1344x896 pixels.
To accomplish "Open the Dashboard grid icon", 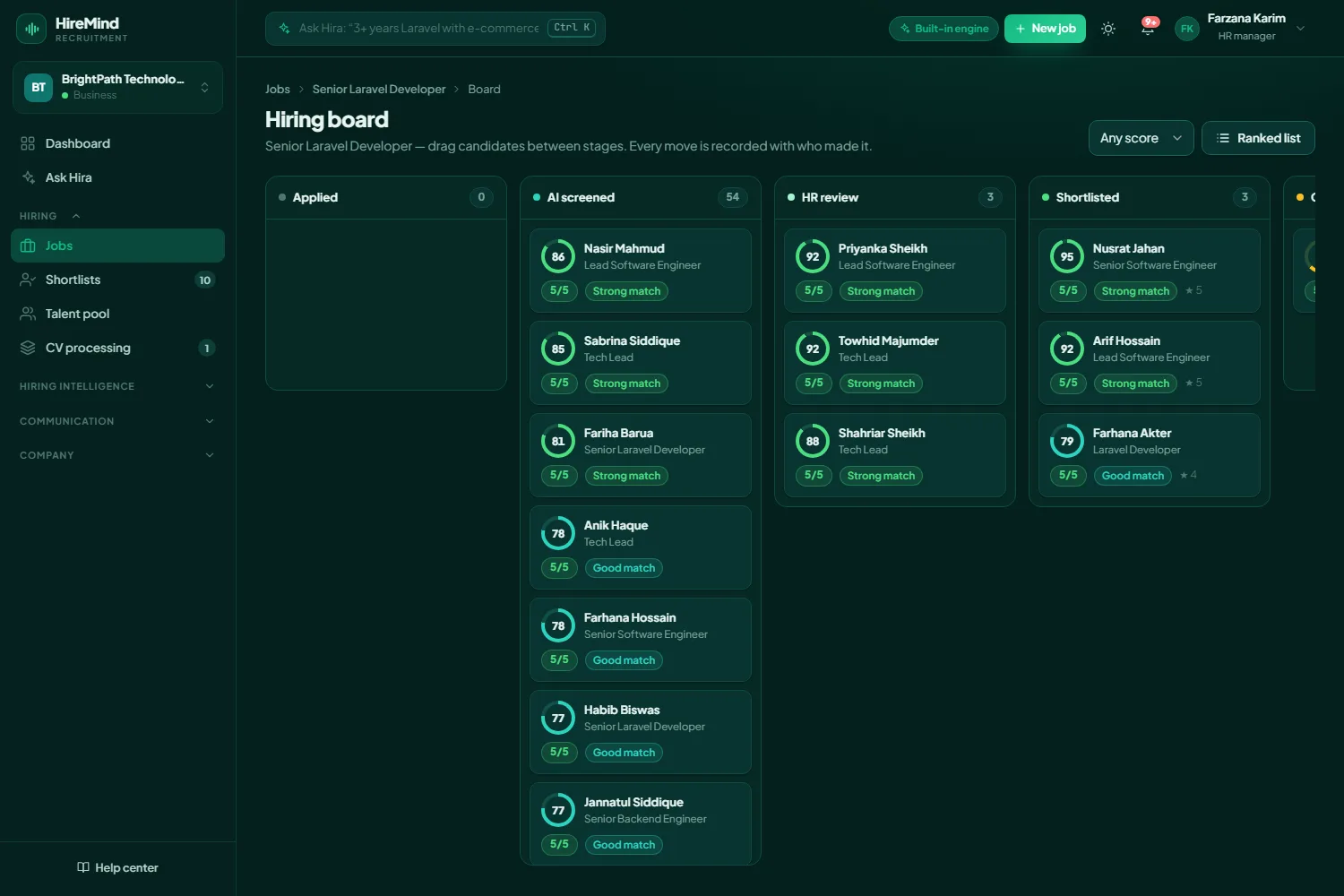I will pyautogui.click(x=28, y=143).
